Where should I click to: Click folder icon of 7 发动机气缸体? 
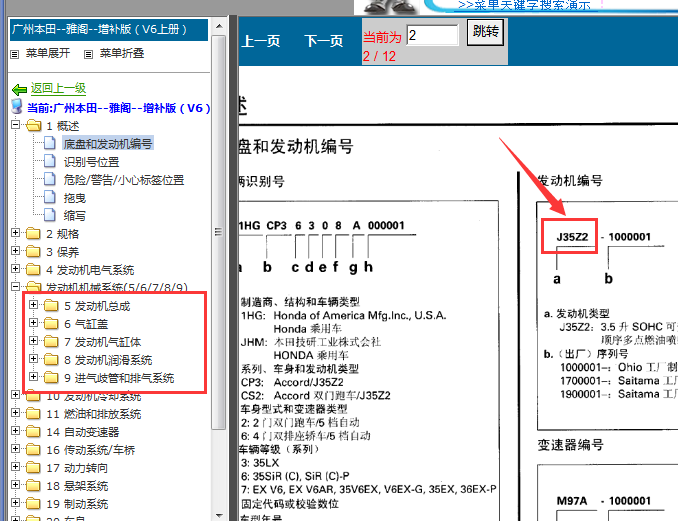[x=51, y=342]
